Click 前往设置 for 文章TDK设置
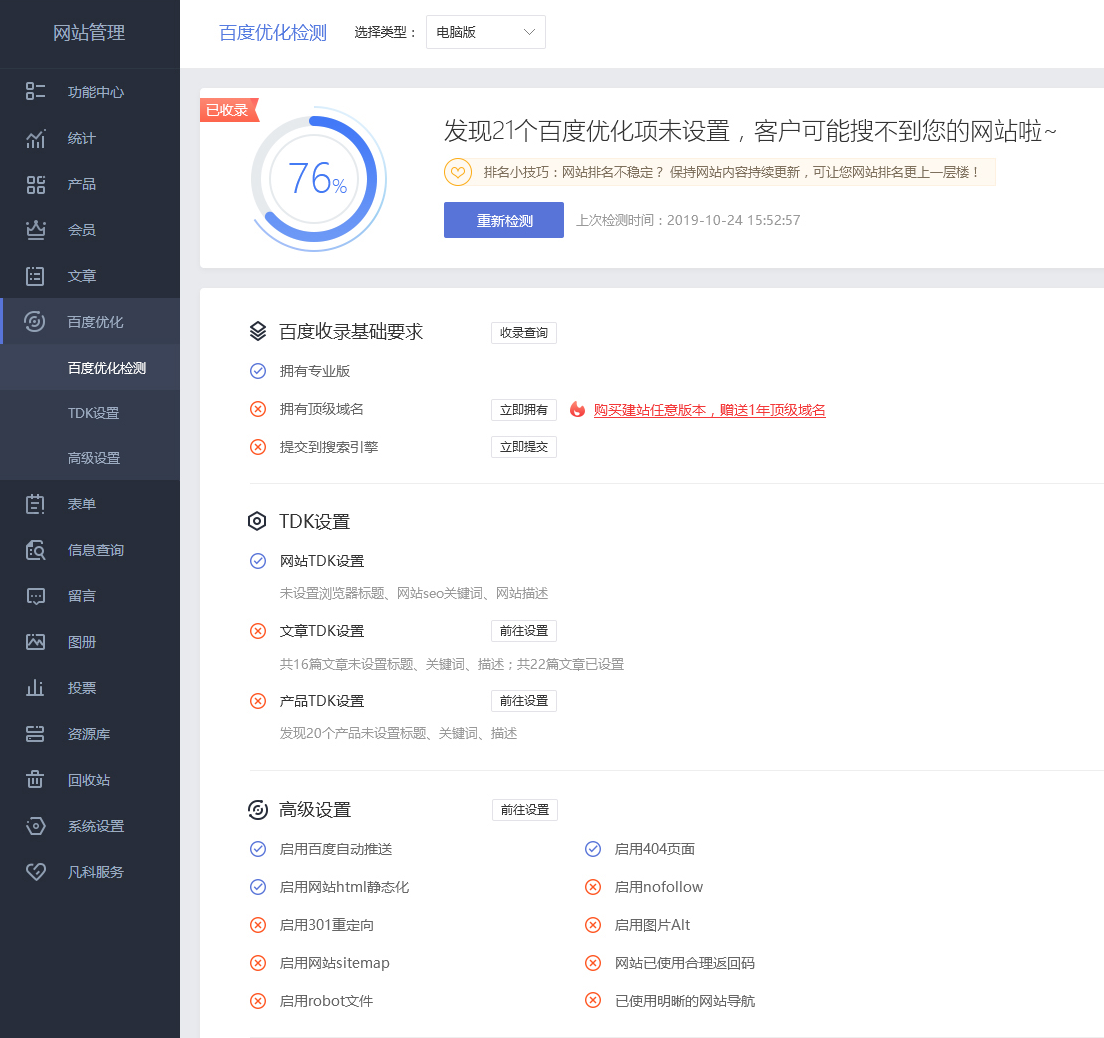Screen dimensions: 1104x1038 click(524, 631)
